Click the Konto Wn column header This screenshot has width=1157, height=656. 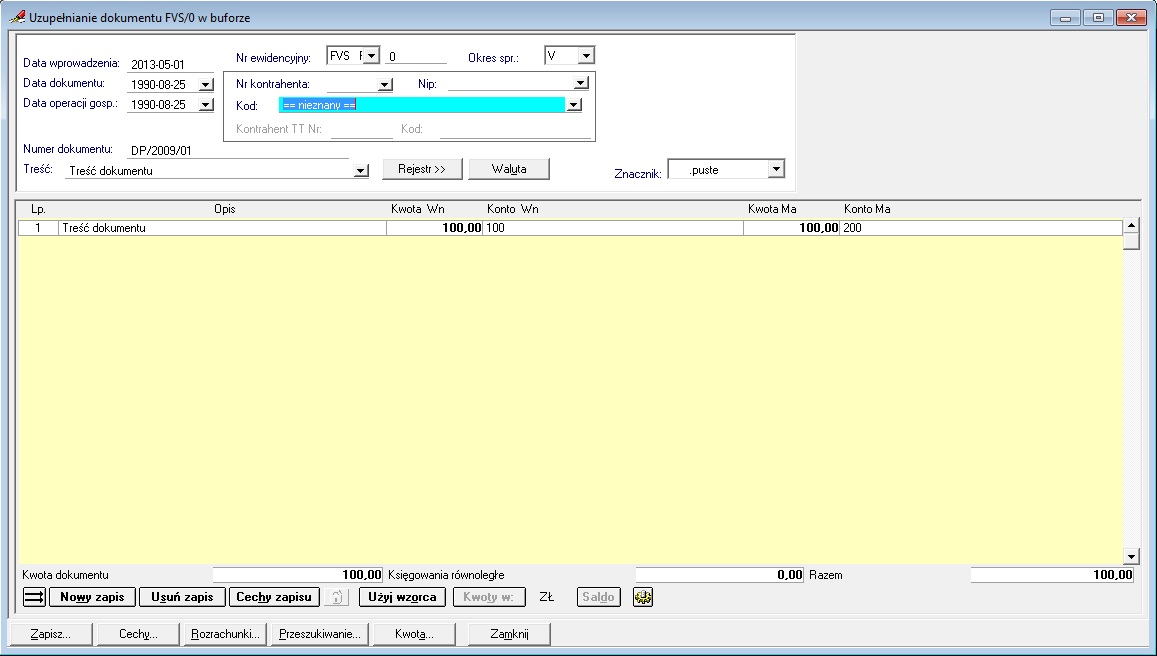512,209
